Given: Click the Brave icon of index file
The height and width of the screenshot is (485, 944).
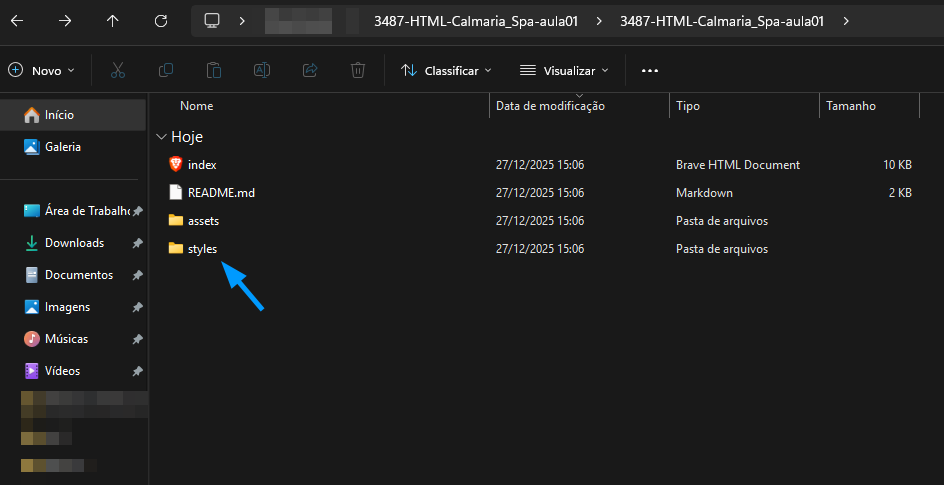Looking at the screenshot, I should [175, 164].
